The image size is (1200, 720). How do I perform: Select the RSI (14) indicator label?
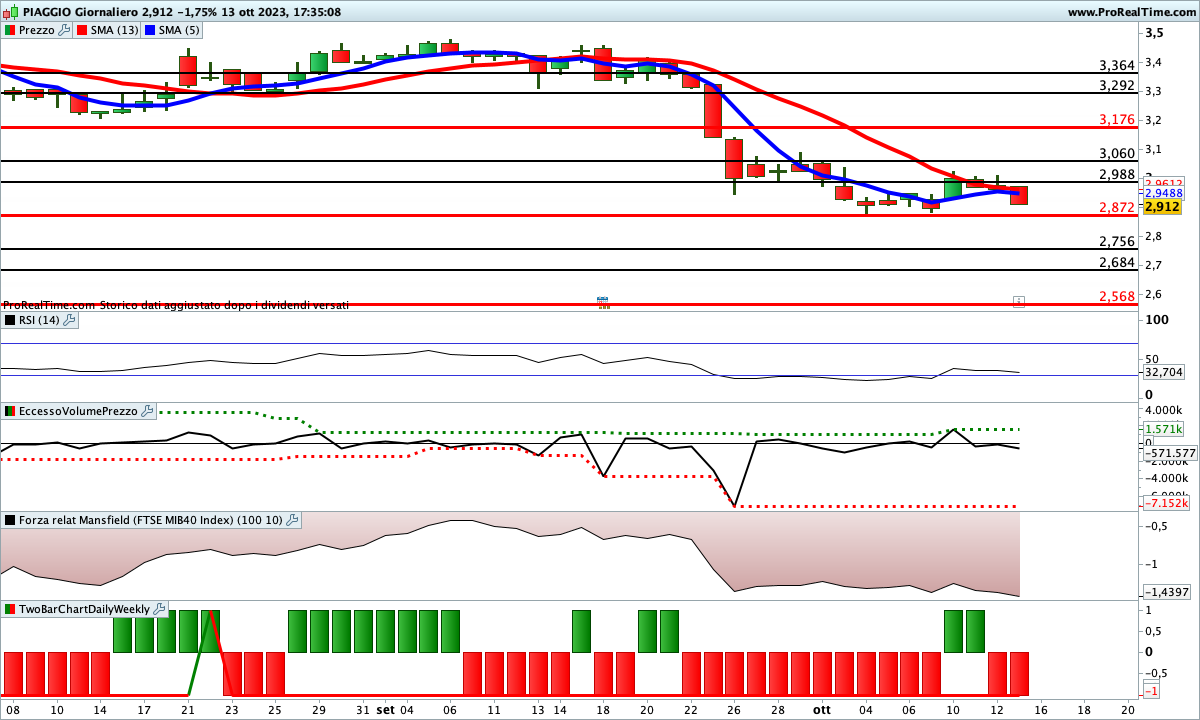click(x=40, y=320)
